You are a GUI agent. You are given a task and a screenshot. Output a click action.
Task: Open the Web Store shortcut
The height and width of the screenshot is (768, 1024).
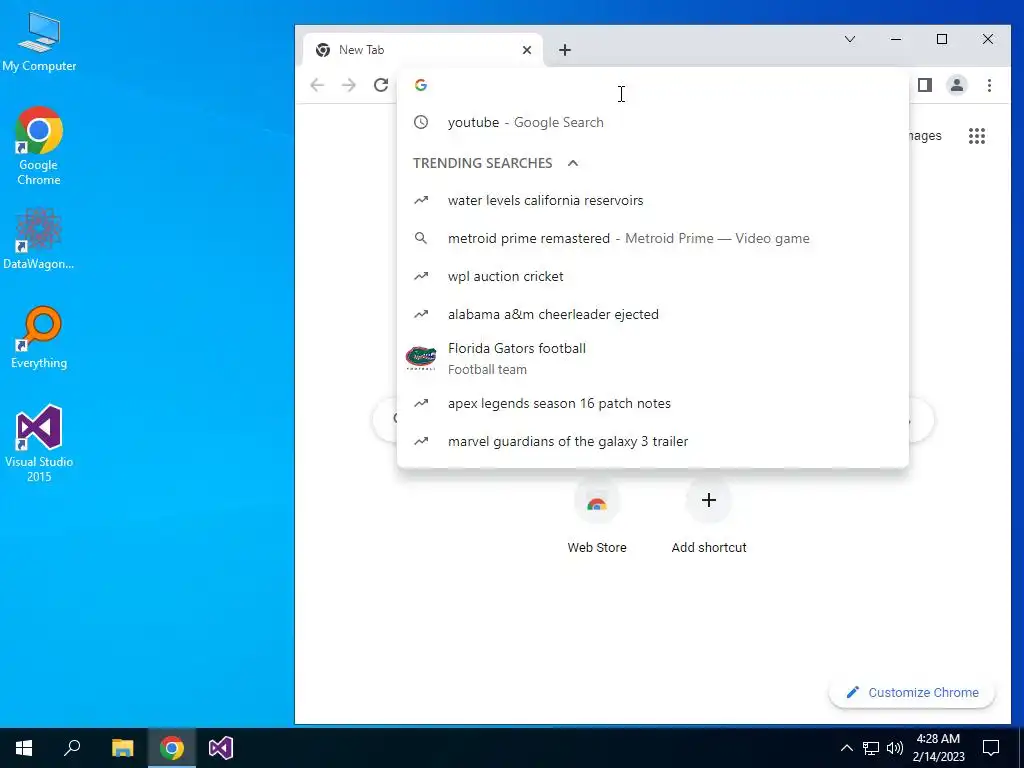point(597,517)
